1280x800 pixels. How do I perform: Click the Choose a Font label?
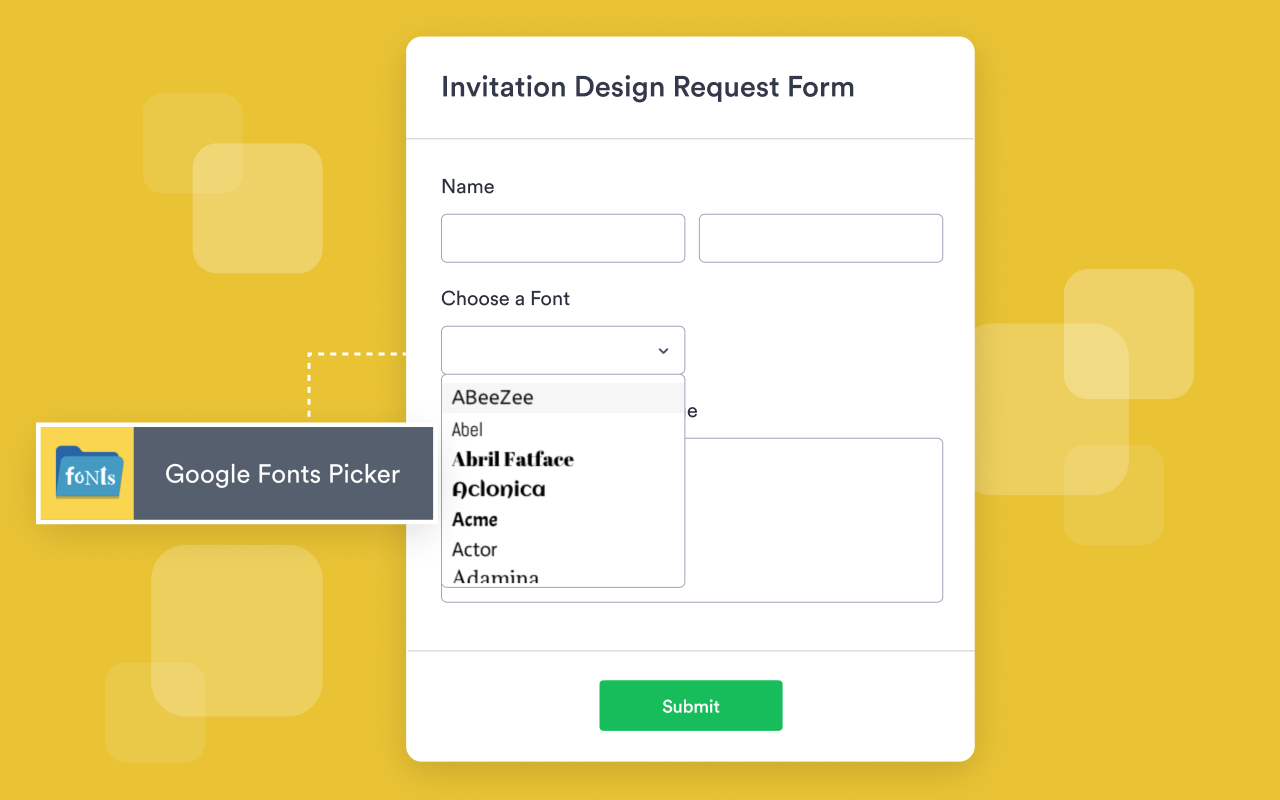pyautogui.click(x=505, y=298)
